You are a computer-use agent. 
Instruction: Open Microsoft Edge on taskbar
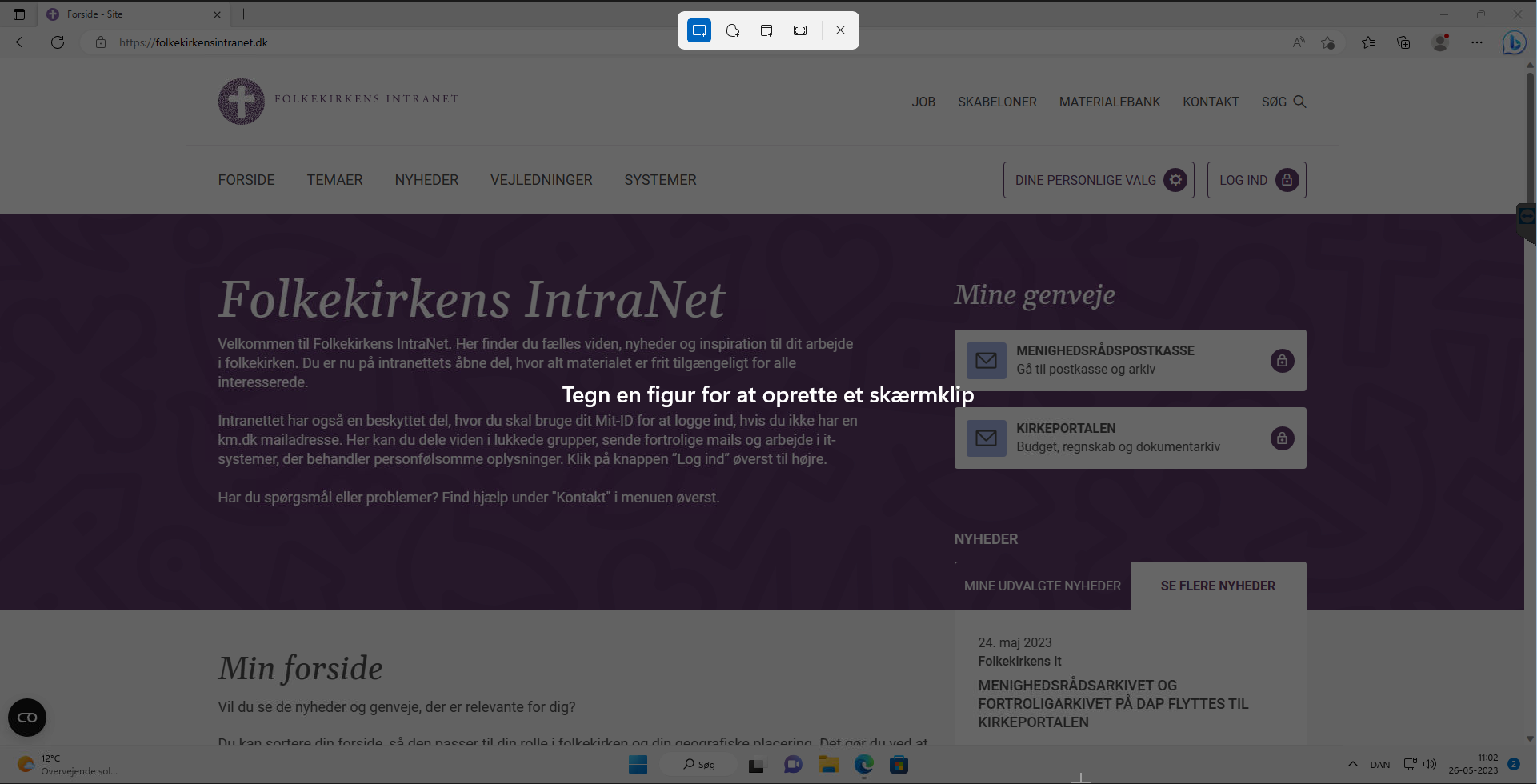863,765
